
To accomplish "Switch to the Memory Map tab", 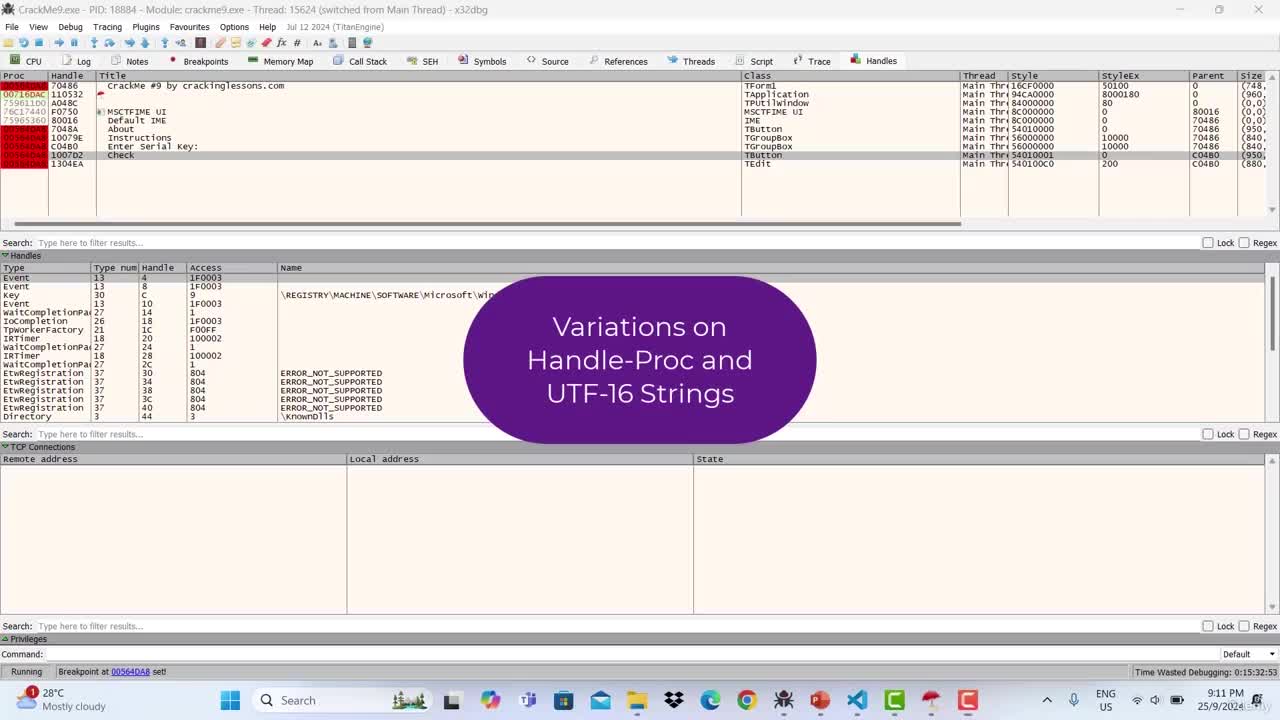I will 280,61.
